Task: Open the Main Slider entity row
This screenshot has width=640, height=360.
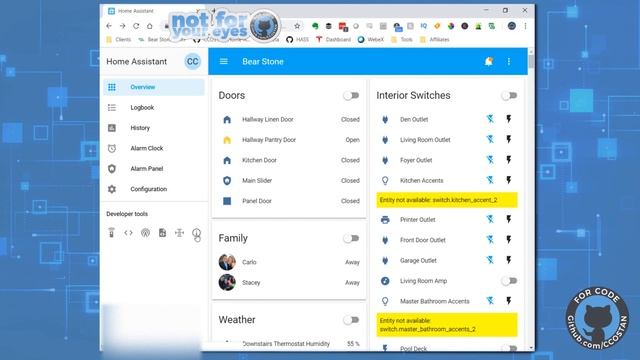Action: click(289, 180)
